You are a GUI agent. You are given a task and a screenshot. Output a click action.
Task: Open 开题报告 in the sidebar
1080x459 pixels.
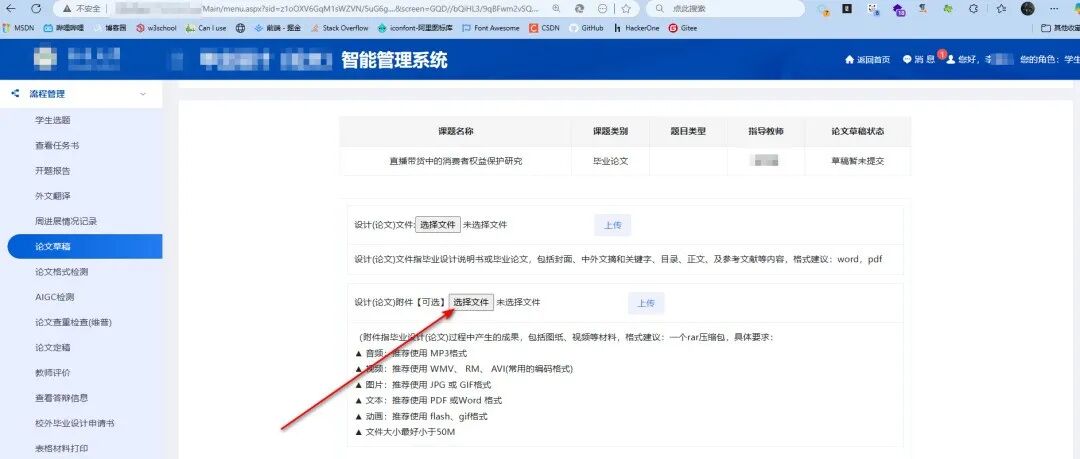(x=53, y=171)
